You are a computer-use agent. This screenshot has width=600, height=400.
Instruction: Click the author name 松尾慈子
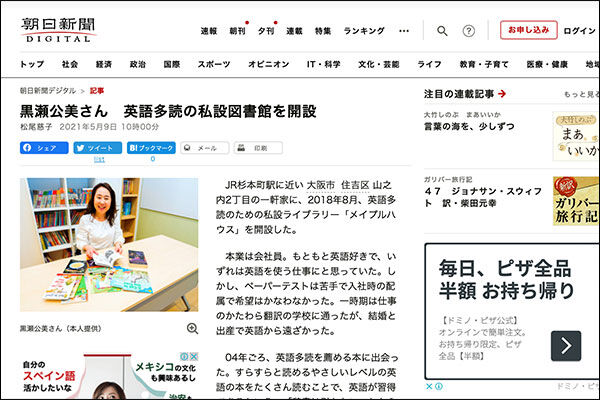[36, 127]
